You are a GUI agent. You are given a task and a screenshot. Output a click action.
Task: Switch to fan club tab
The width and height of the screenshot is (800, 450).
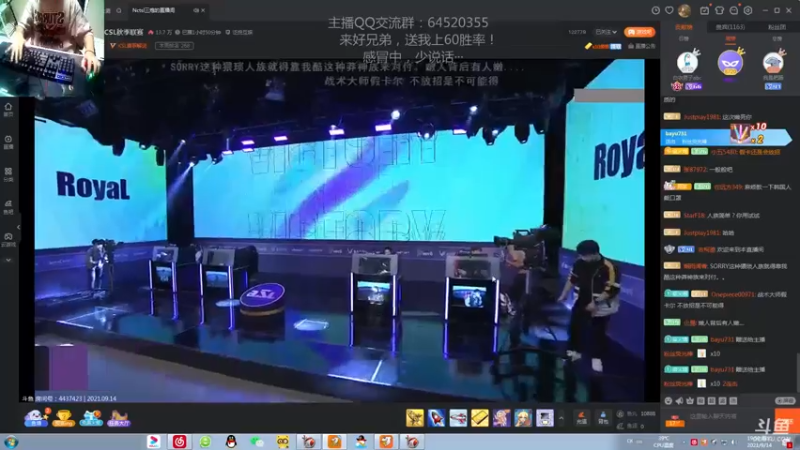[777, 27]
